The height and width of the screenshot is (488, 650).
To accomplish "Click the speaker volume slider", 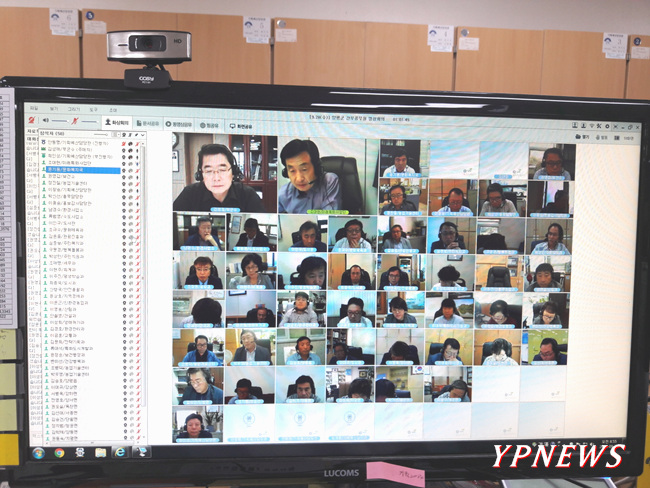I will [x=57, y=121].
